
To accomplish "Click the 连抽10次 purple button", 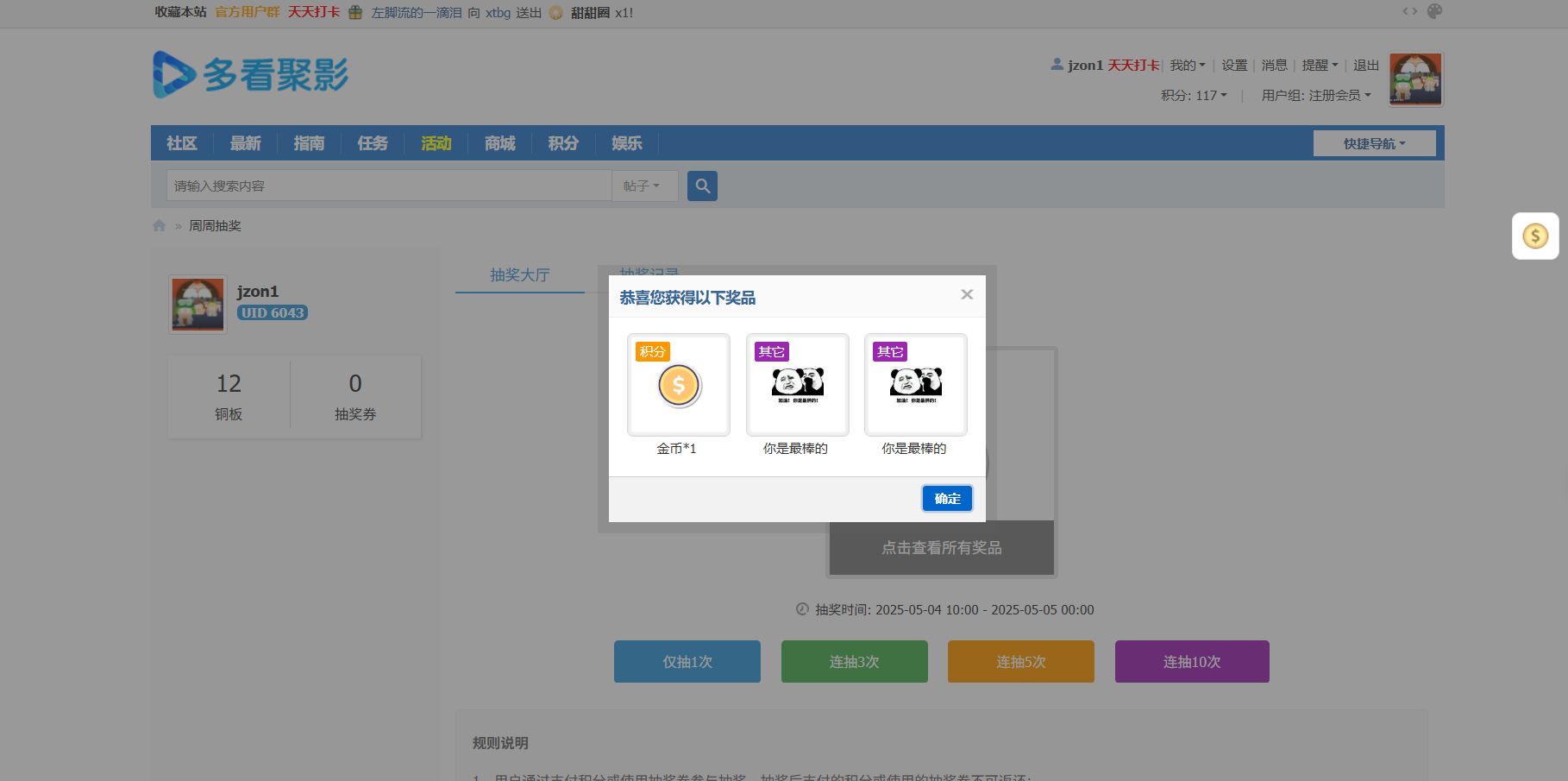I will [1191, 661].
